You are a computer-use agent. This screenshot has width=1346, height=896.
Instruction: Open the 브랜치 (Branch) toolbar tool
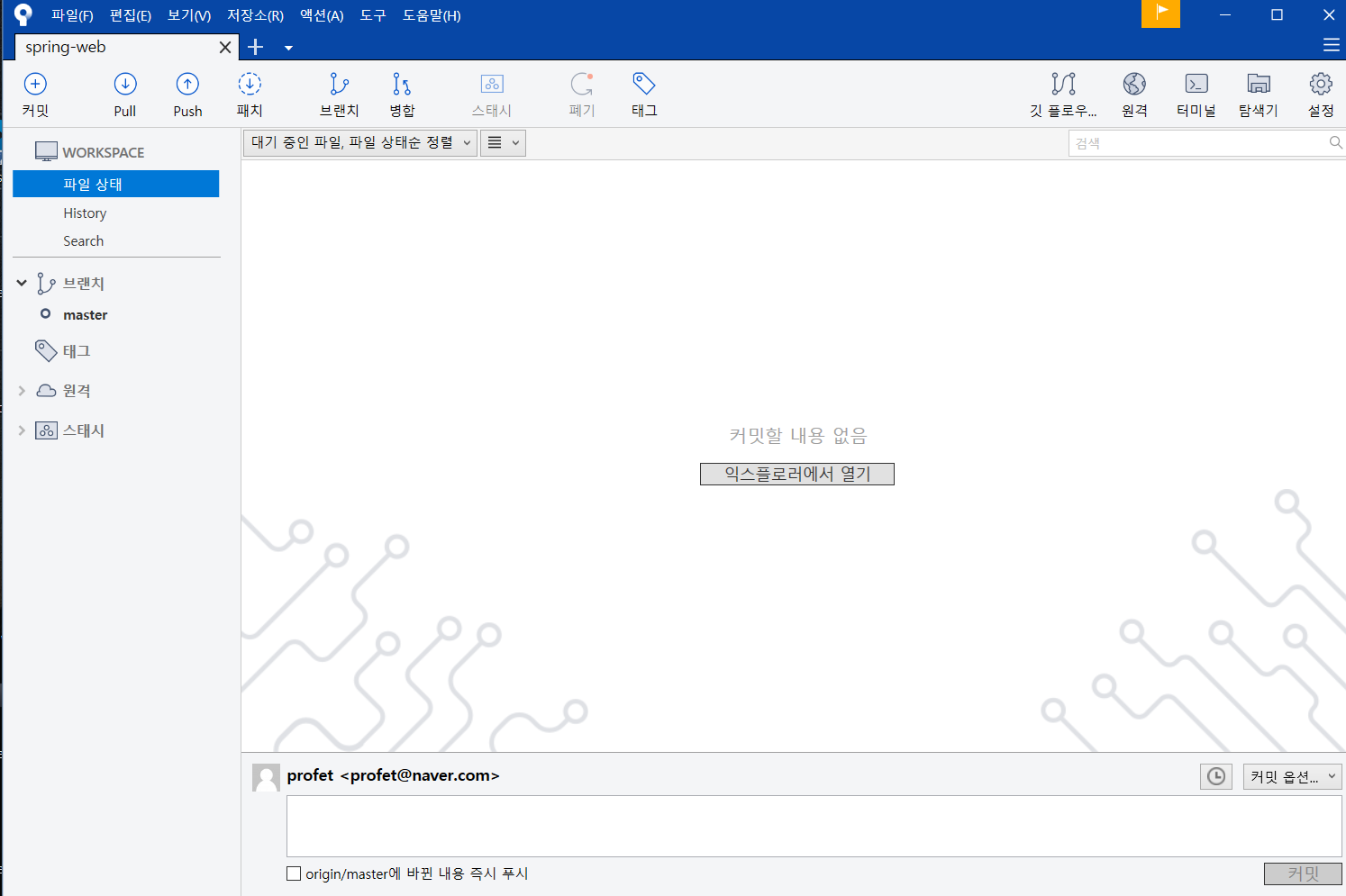[340, 85]
